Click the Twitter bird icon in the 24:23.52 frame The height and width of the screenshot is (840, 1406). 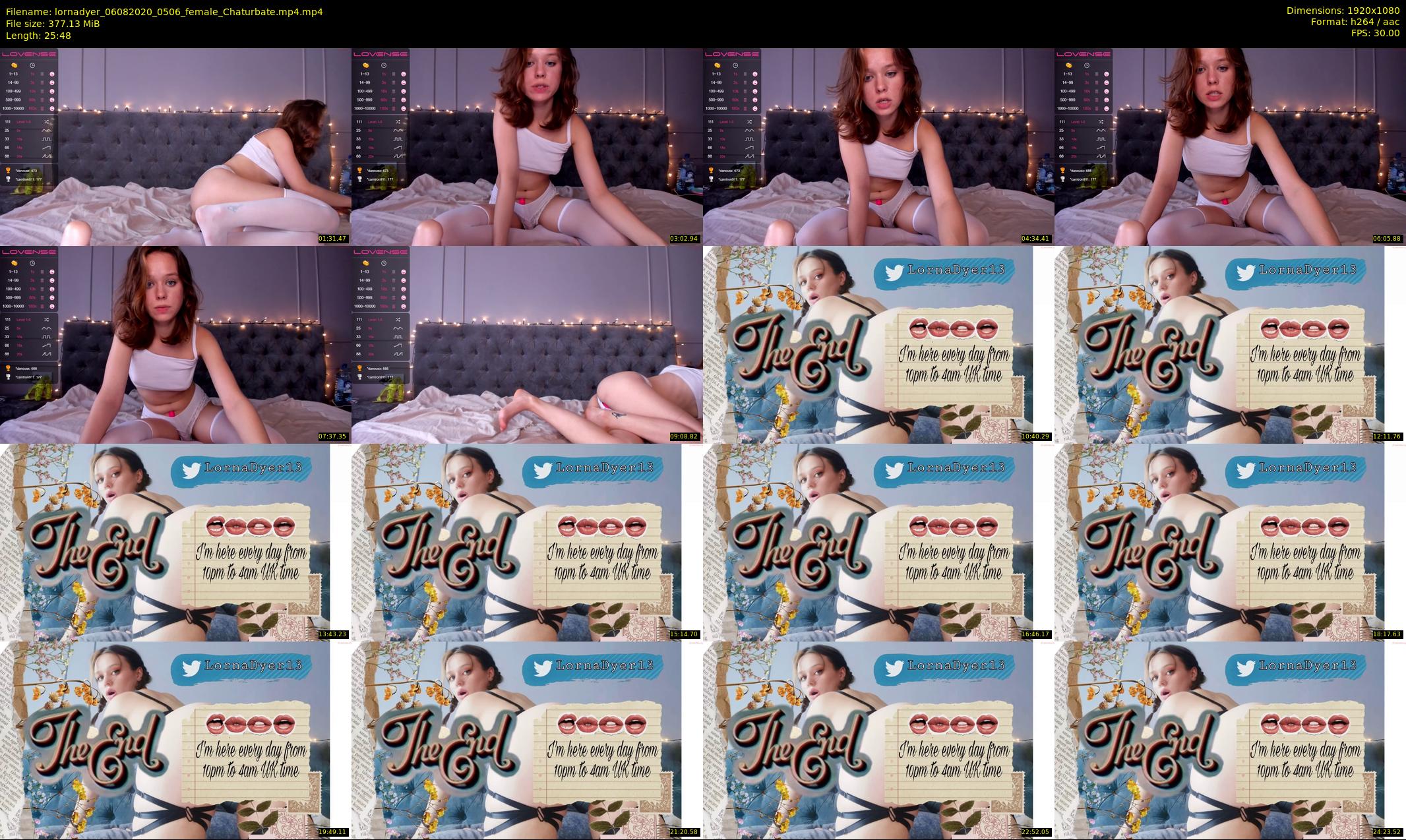pos(1246,669)
